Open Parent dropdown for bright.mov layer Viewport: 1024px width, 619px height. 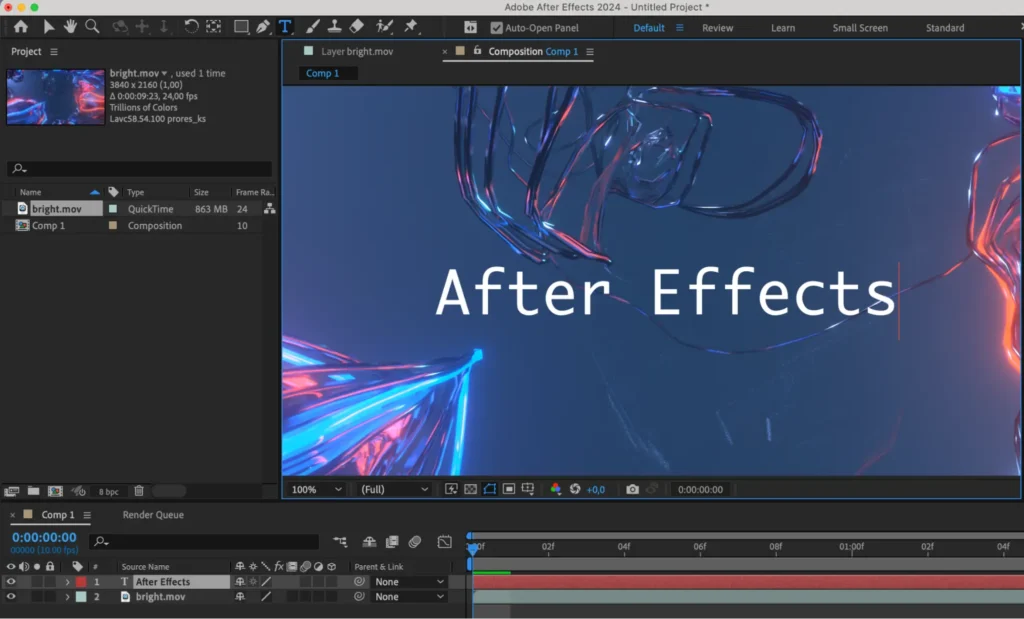click(409, 596)
